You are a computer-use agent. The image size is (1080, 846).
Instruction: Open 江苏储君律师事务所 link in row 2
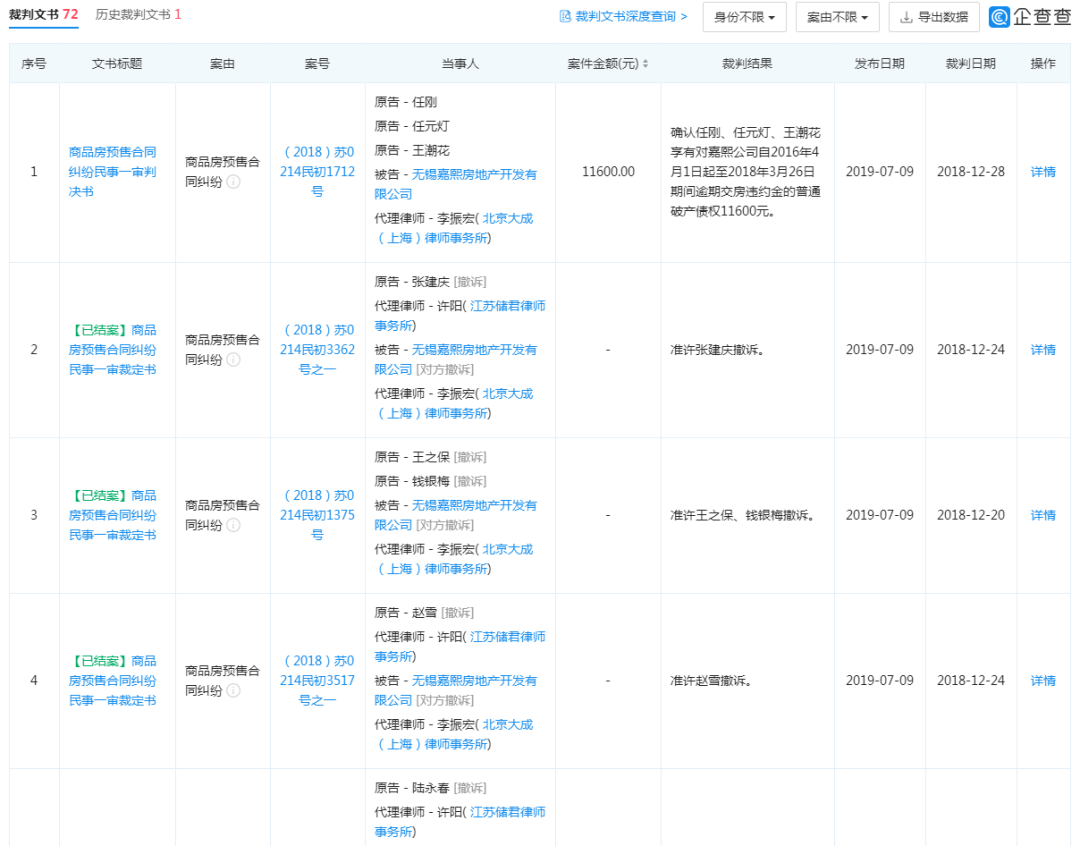[x=460, y=316]
